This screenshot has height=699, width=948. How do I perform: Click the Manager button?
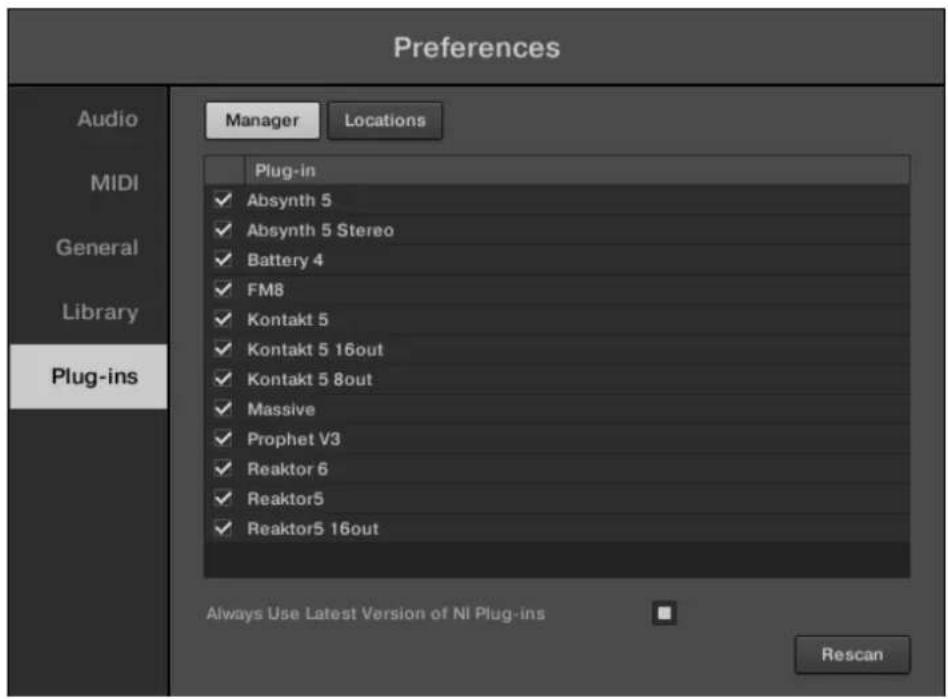pyautogui.click(x=262, y=121)
